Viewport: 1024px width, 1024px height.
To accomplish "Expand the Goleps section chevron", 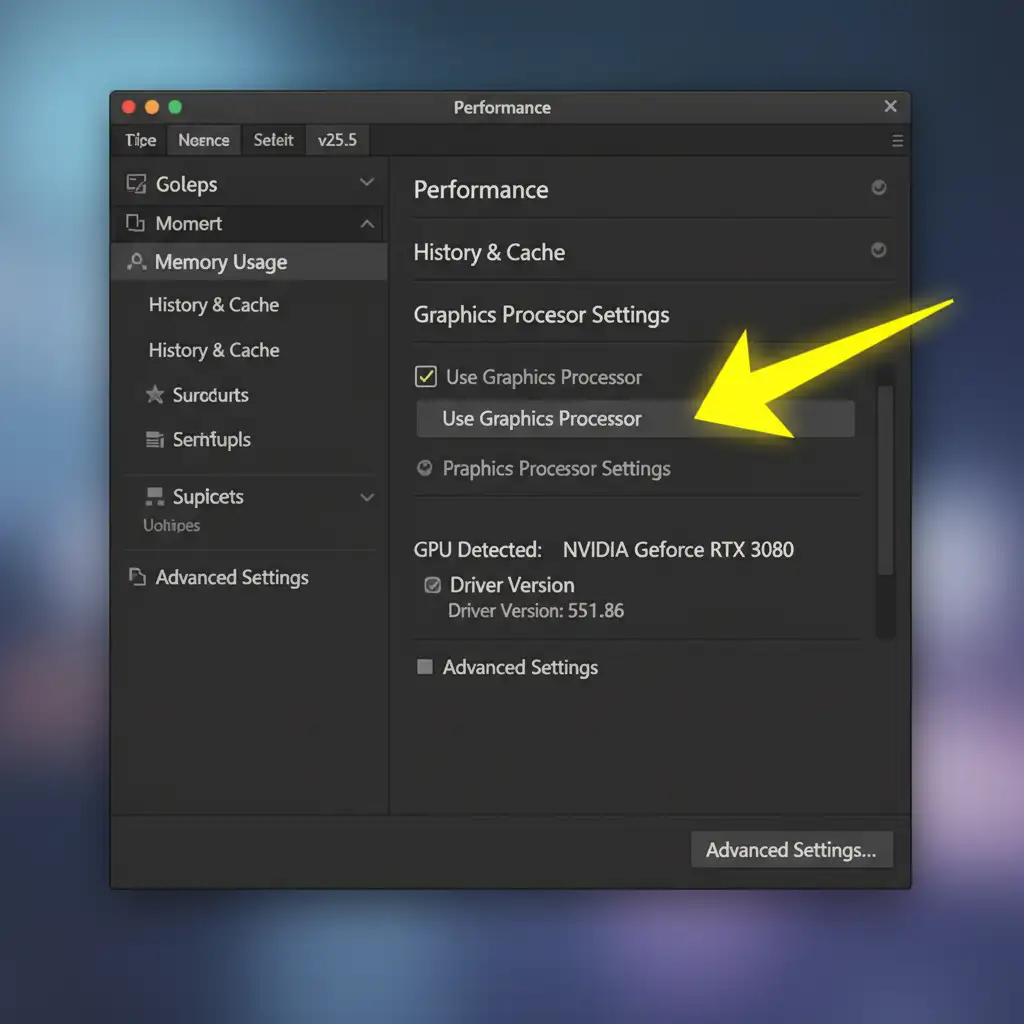I will (x=367, y=183).
